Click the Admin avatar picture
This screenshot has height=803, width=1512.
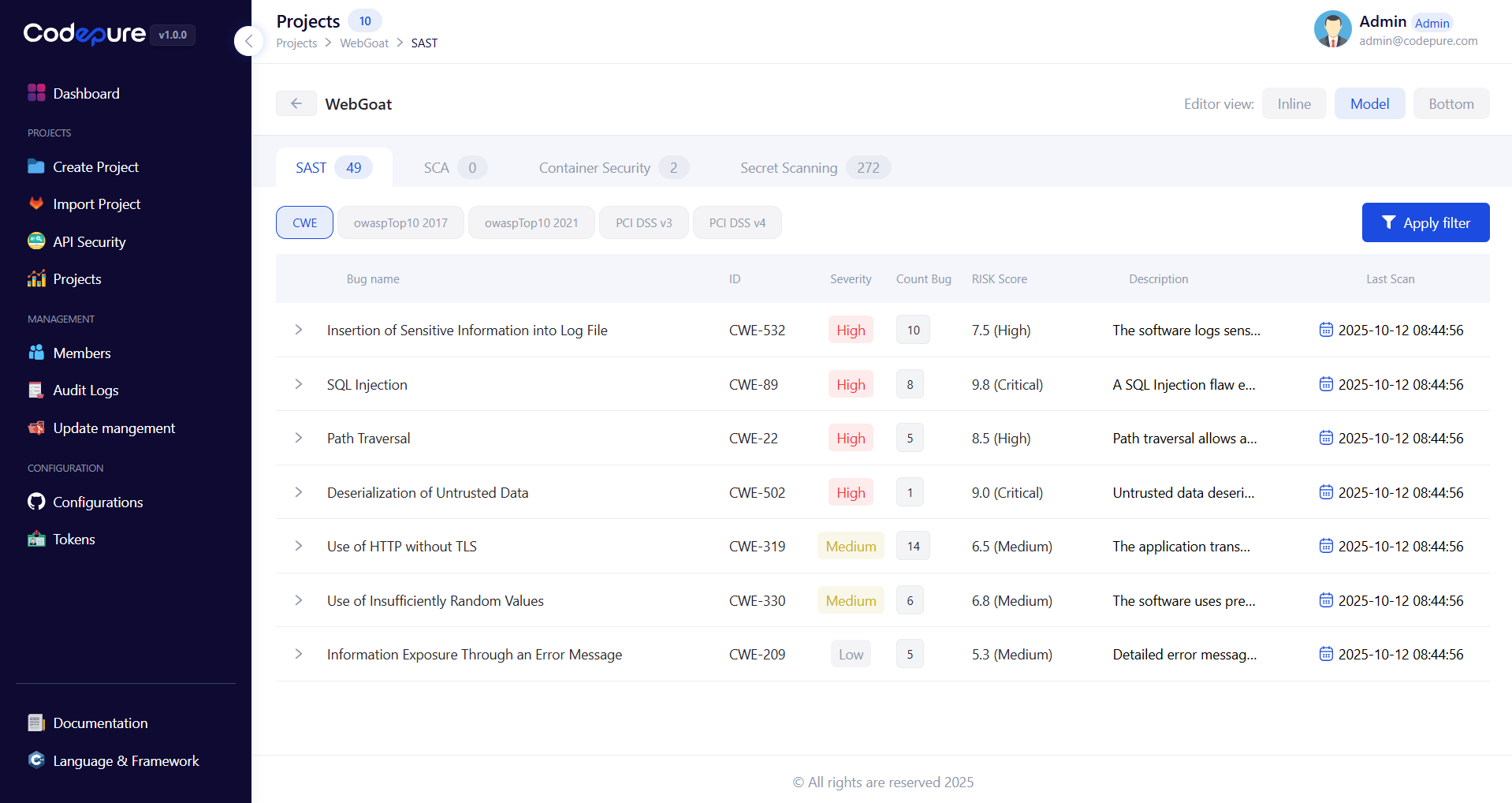point(1332,29)
